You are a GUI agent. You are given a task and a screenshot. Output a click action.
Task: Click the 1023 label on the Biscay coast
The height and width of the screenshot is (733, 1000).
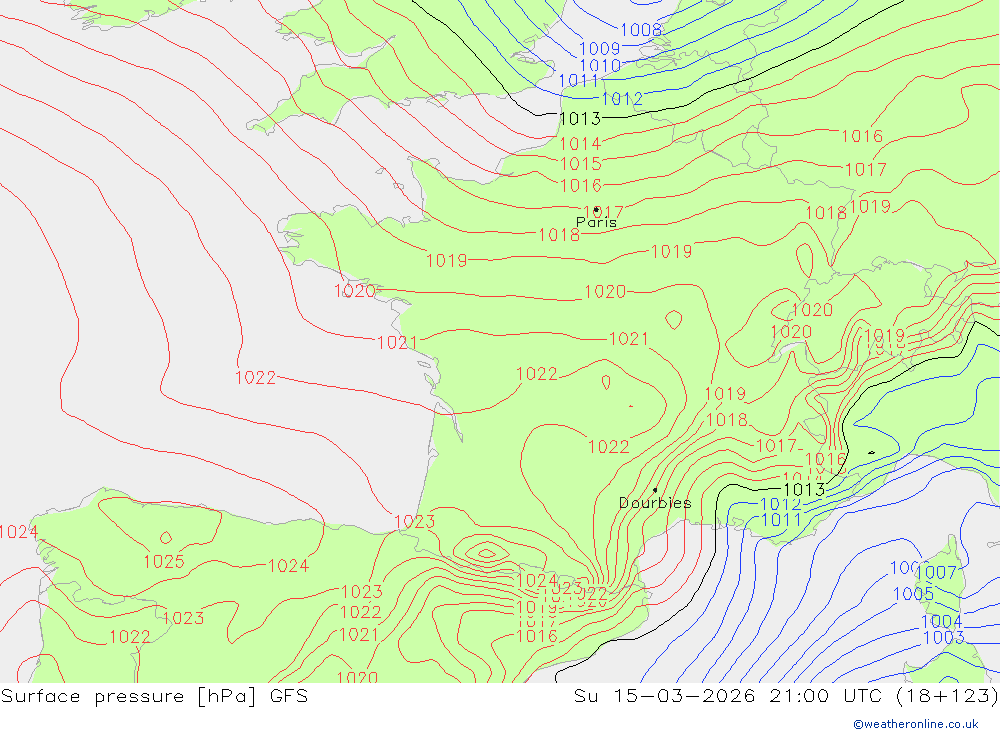(x=415, y=522)
